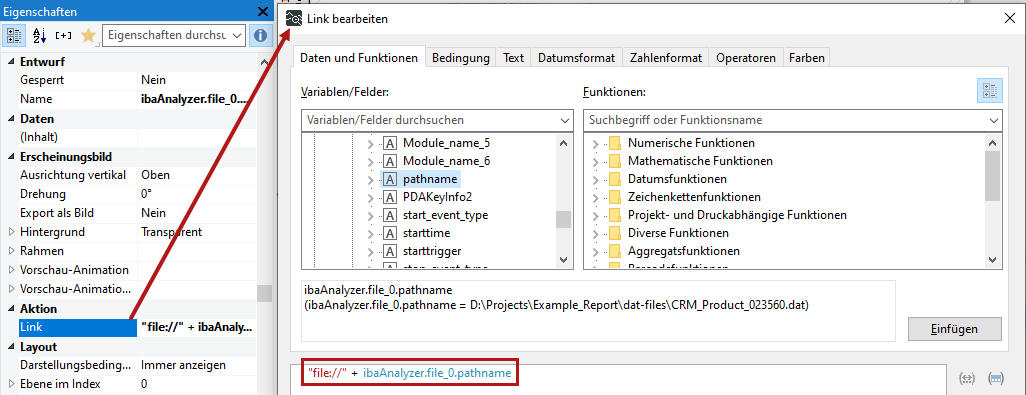This screenshot has width=1026, height=395.
Task: Select Datumsfunktionen folder
Action: tap(677, 179)
